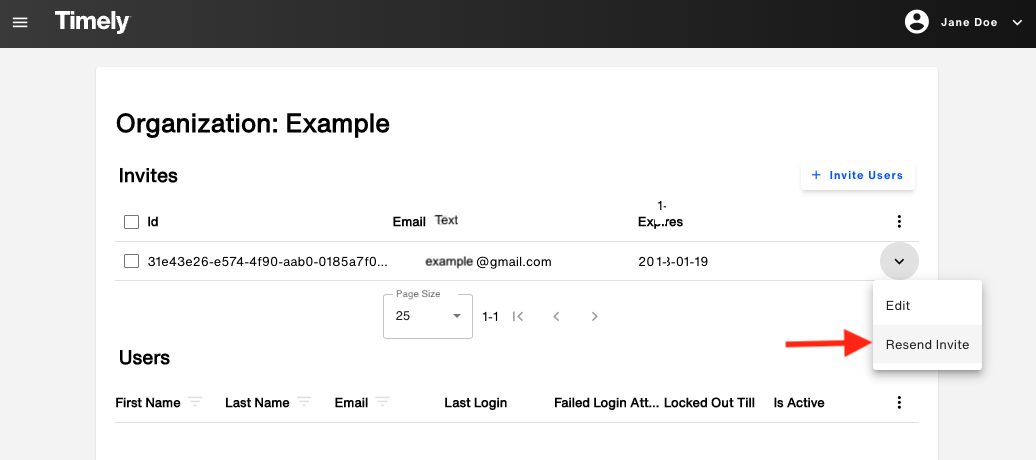Filter Users by Last Name
Viewport: 1036px width, 460px height.
click(304, 402)
